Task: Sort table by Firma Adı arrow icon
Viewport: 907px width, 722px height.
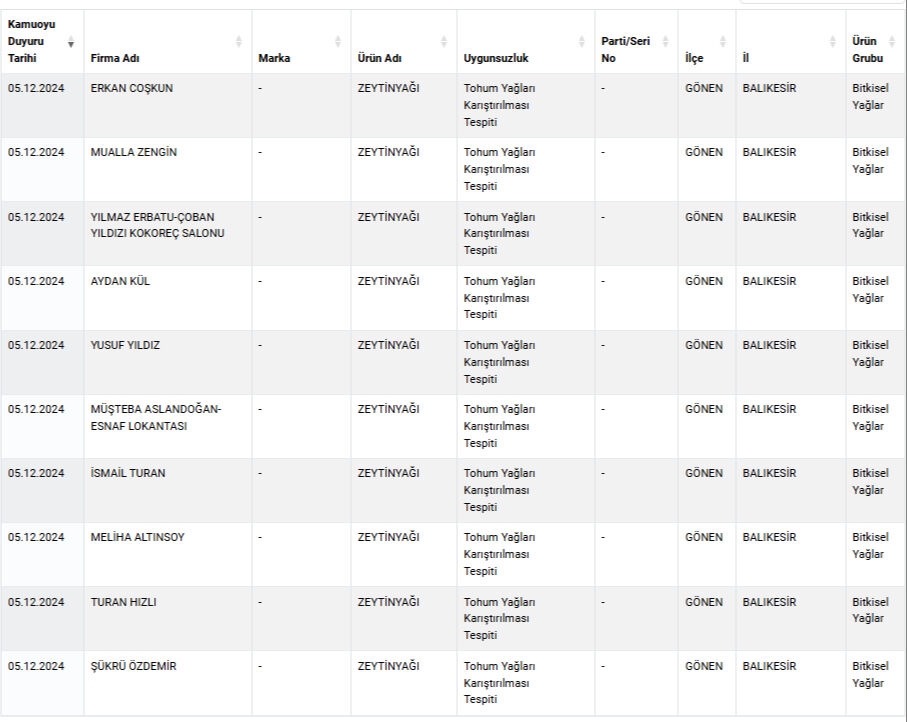Action: [238, 42]
